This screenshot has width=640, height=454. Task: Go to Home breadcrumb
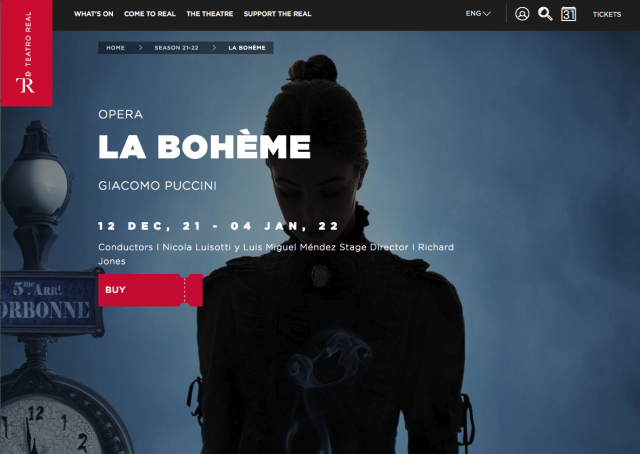(116, 48)
